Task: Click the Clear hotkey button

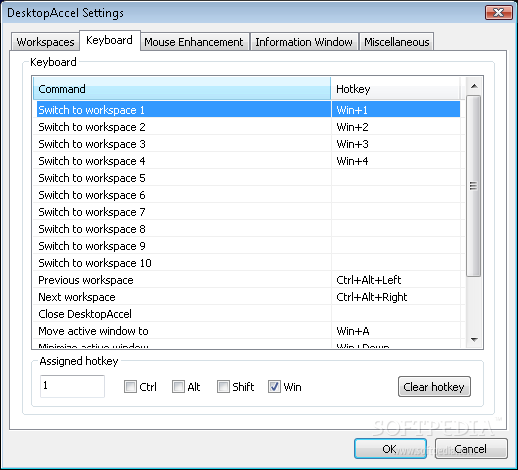Action: [434, 387]
